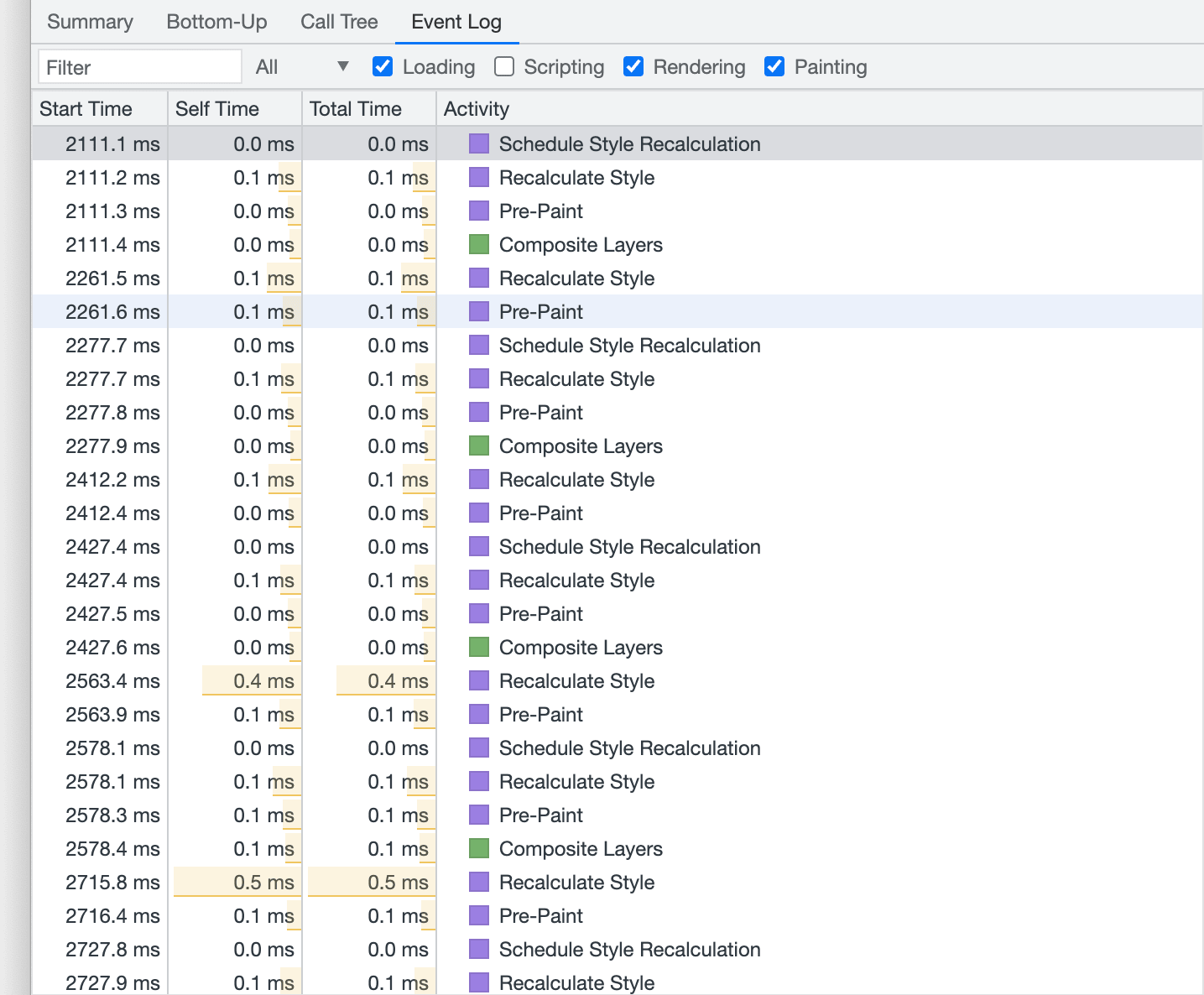Sort by the Activity column header
Screen dimensions: 1204x995
[820, 109]
